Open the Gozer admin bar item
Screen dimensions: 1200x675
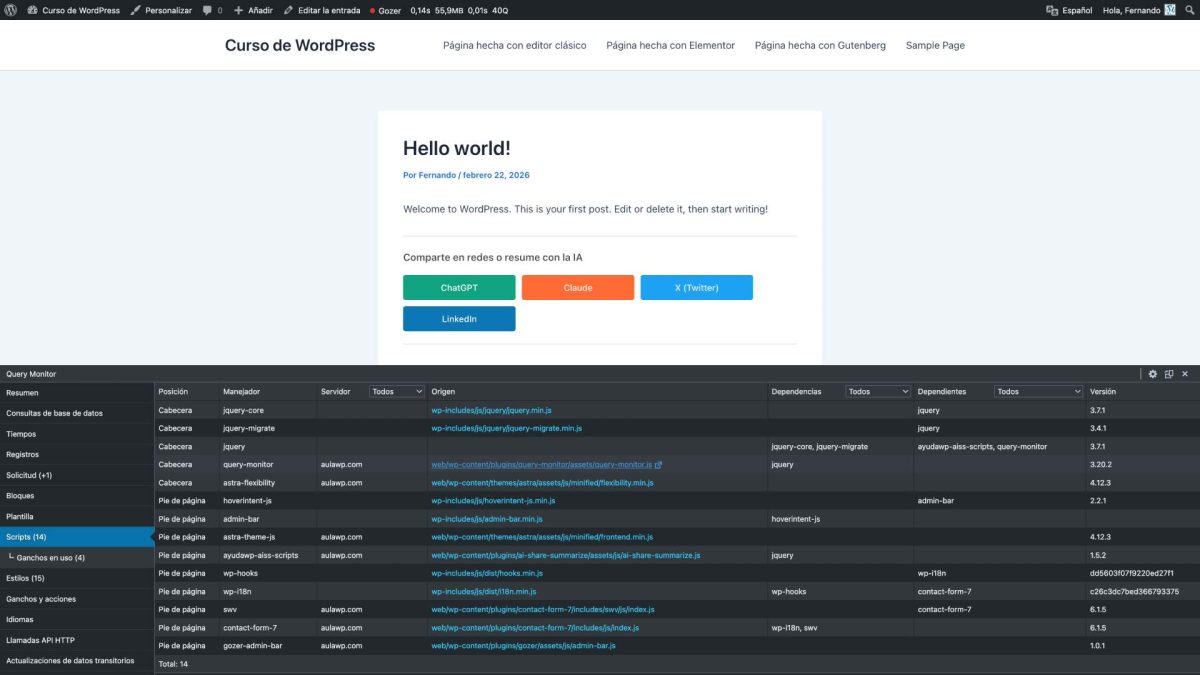(385, 10)
